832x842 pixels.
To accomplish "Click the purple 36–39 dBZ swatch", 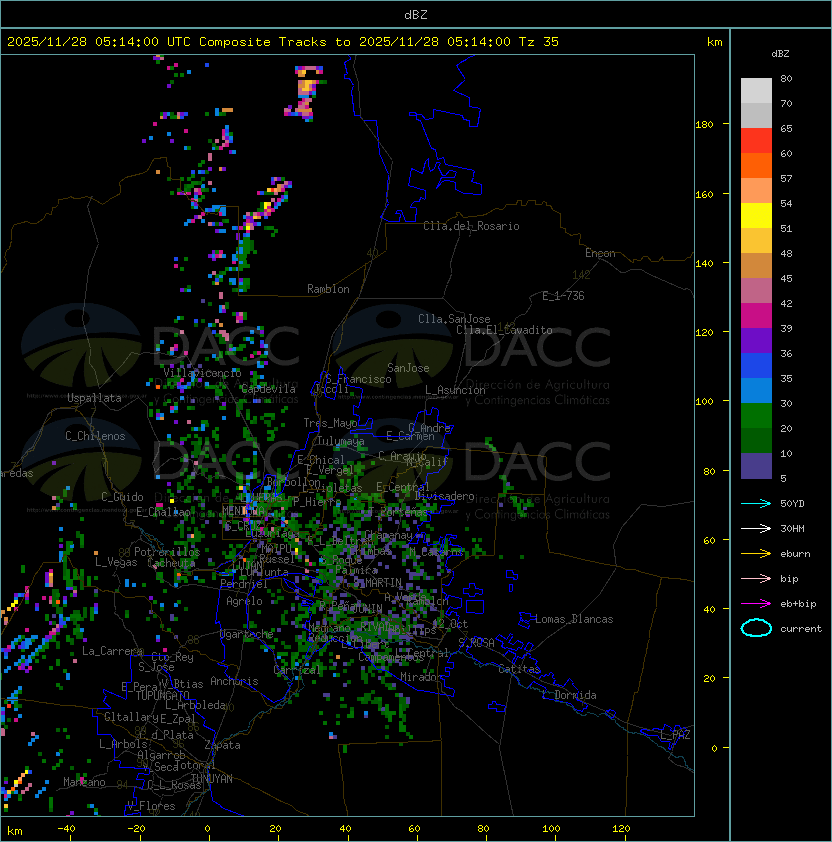I will 756,340.
